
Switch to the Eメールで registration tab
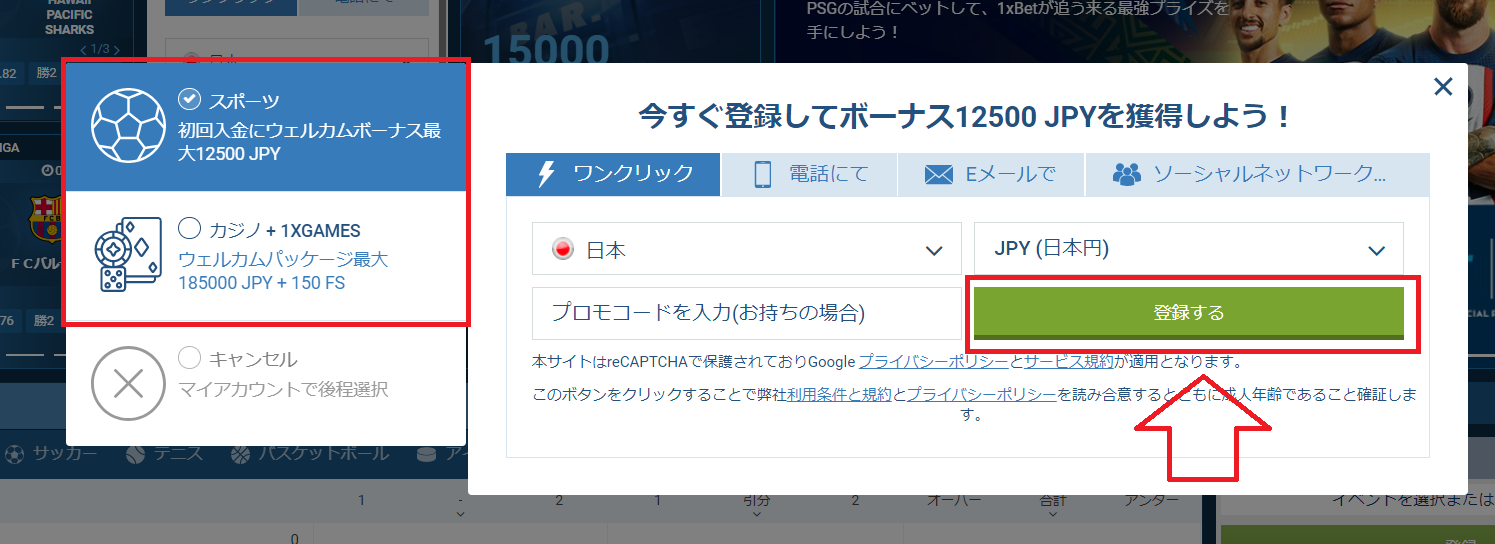[x=990, y=174]
